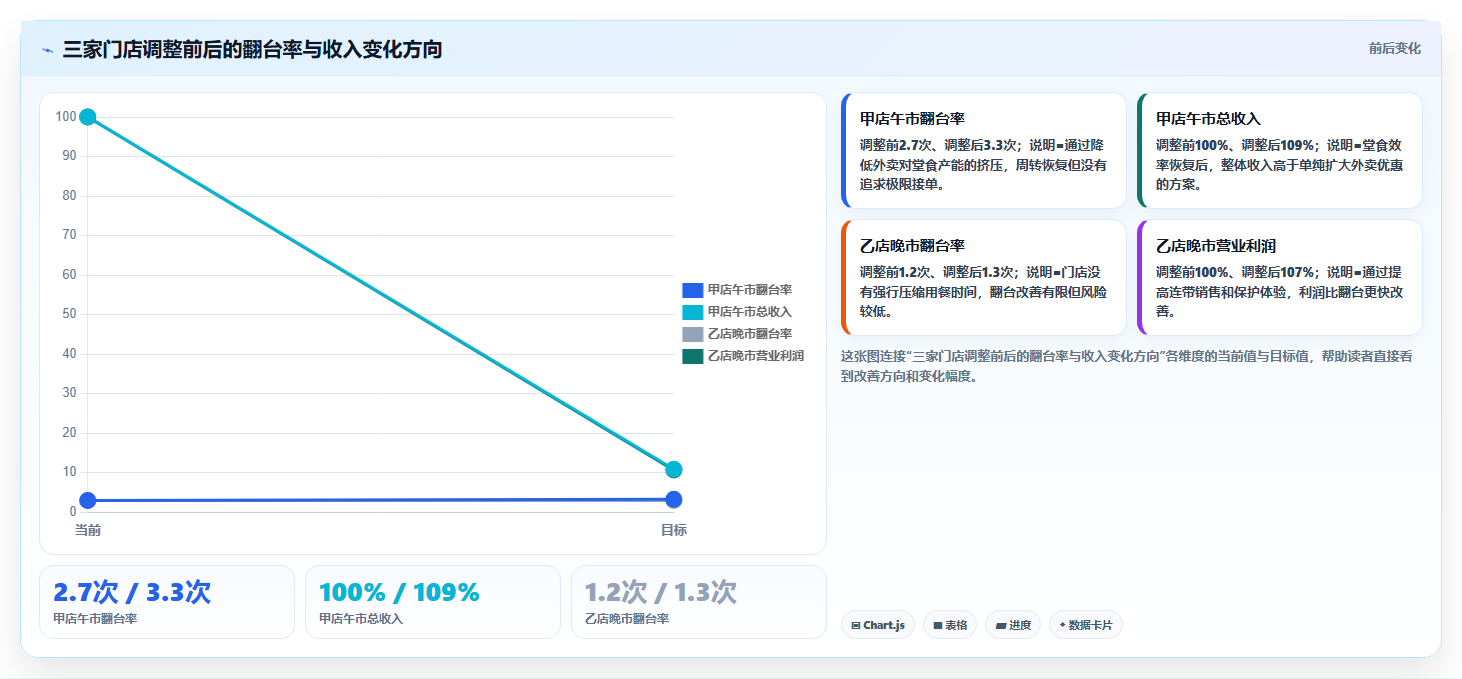Click the 当前 x-axis label
Screen dimensions: 1462x679
(88, 530)
